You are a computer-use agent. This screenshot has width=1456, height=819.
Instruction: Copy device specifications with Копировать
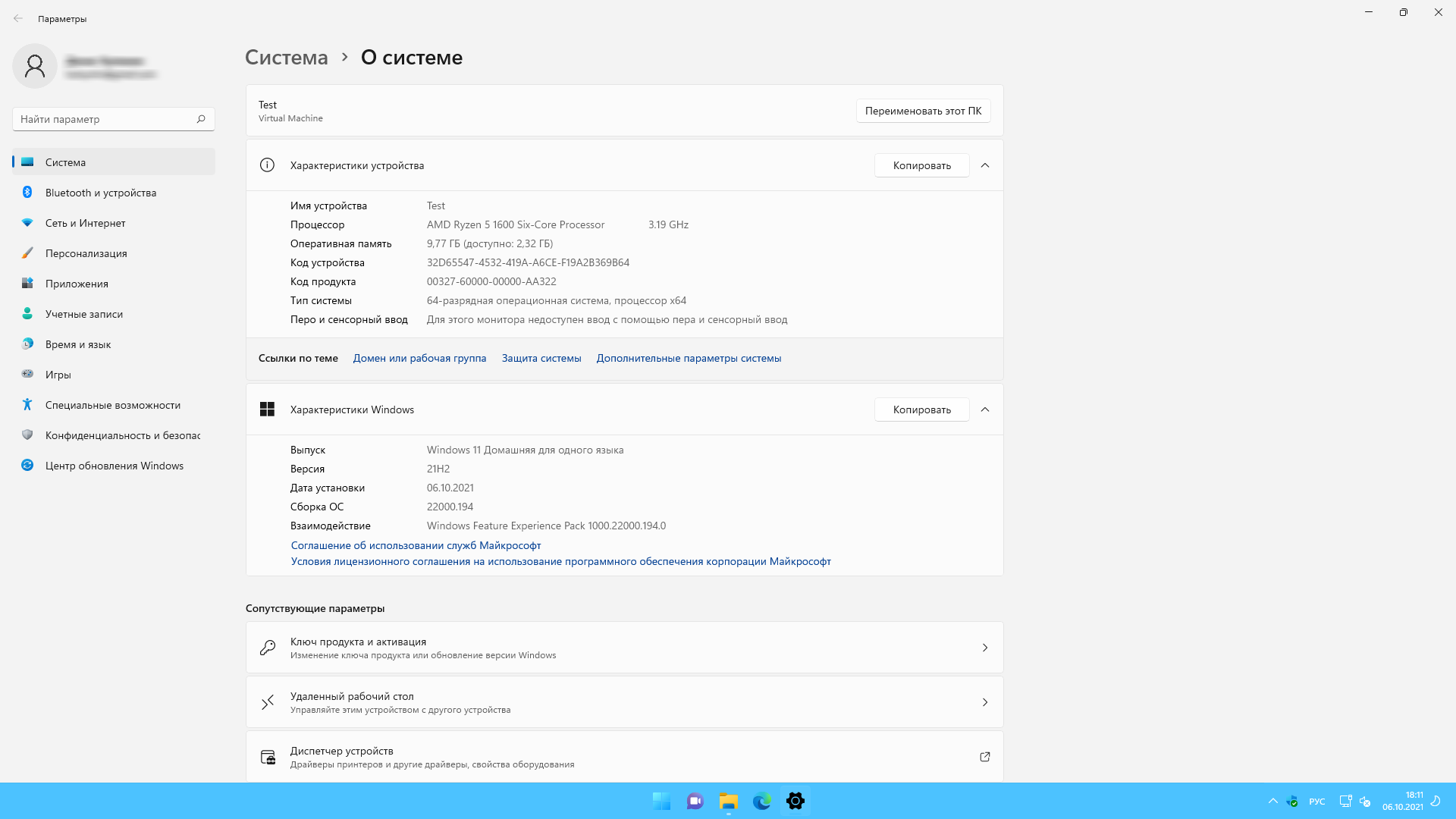click(x=921, y=165)
